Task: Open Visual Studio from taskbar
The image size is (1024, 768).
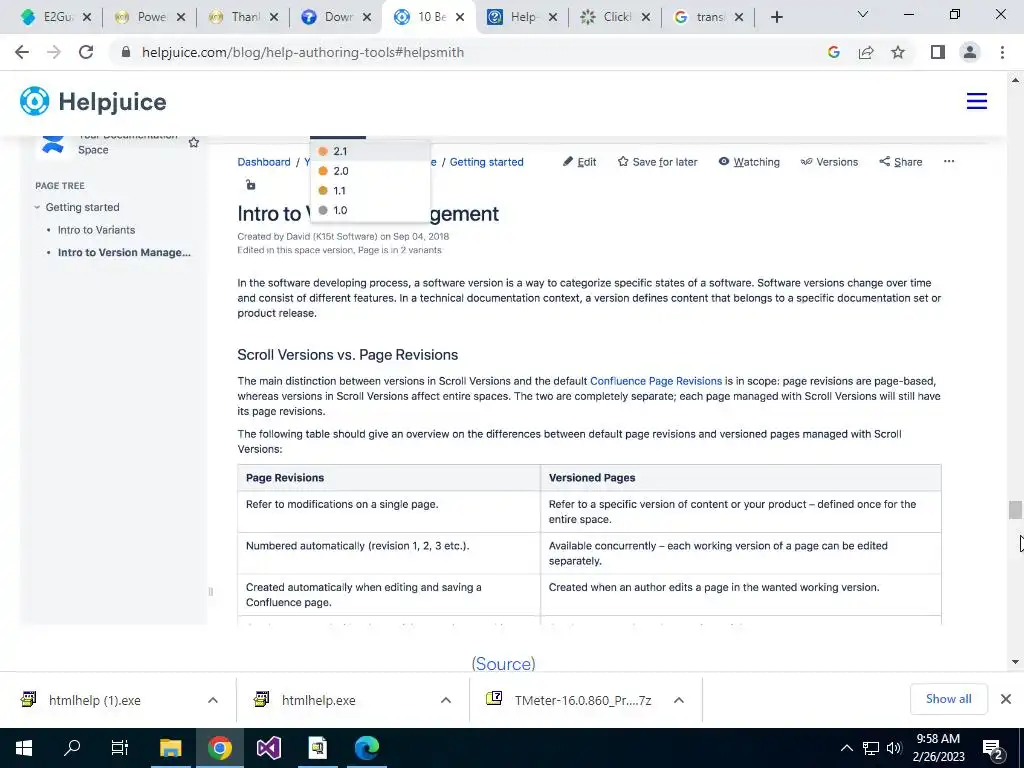Action: (268, 748)
